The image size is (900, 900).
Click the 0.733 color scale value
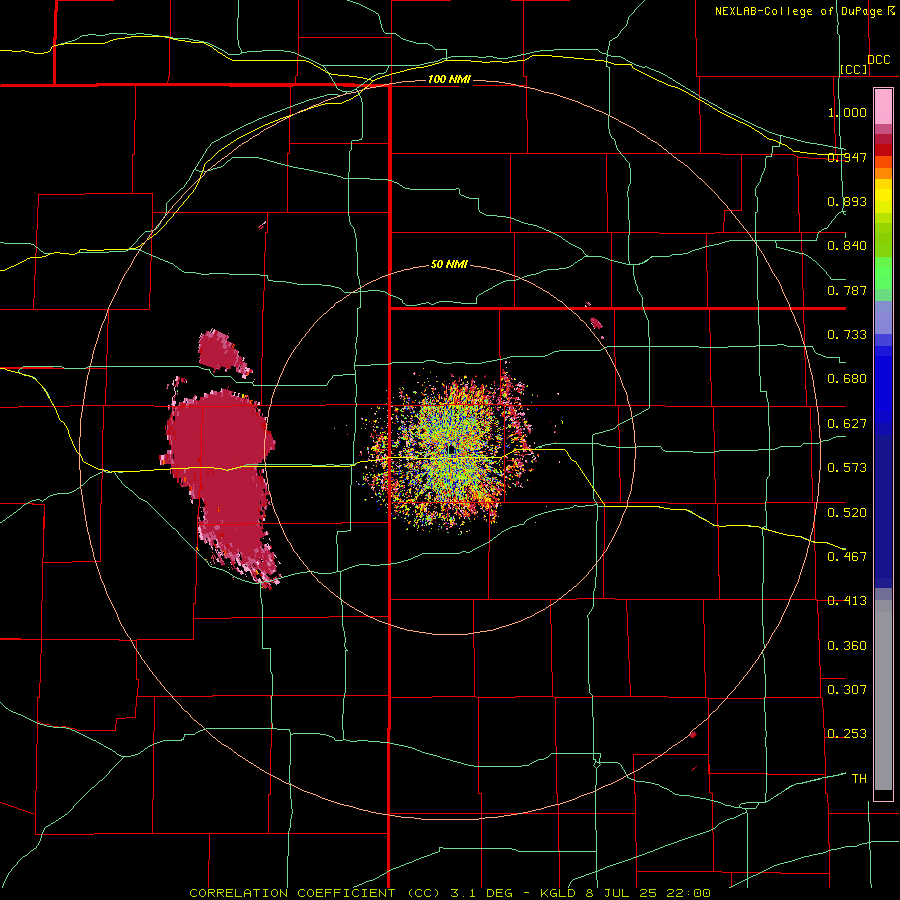[847, 335]
